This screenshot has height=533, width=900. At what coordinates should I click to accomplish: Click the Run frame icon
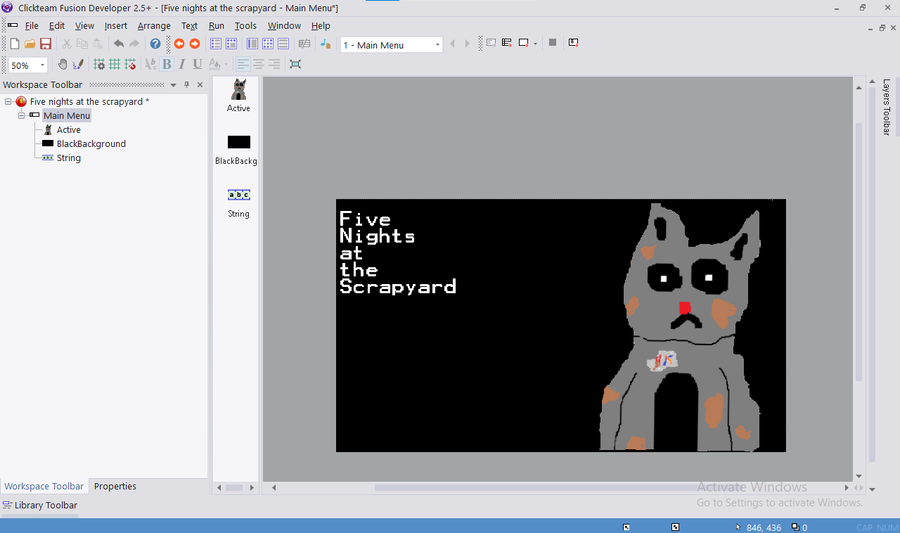click(x=523, y=43)
